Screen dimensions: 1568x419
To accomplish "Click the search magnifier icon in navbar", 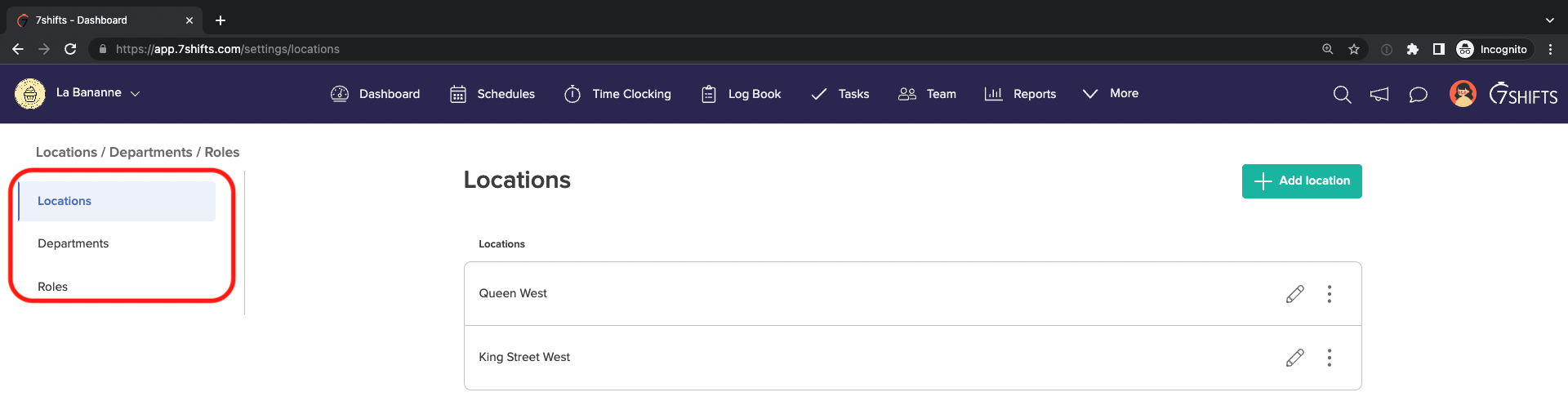I will [x=1342, y=95].
